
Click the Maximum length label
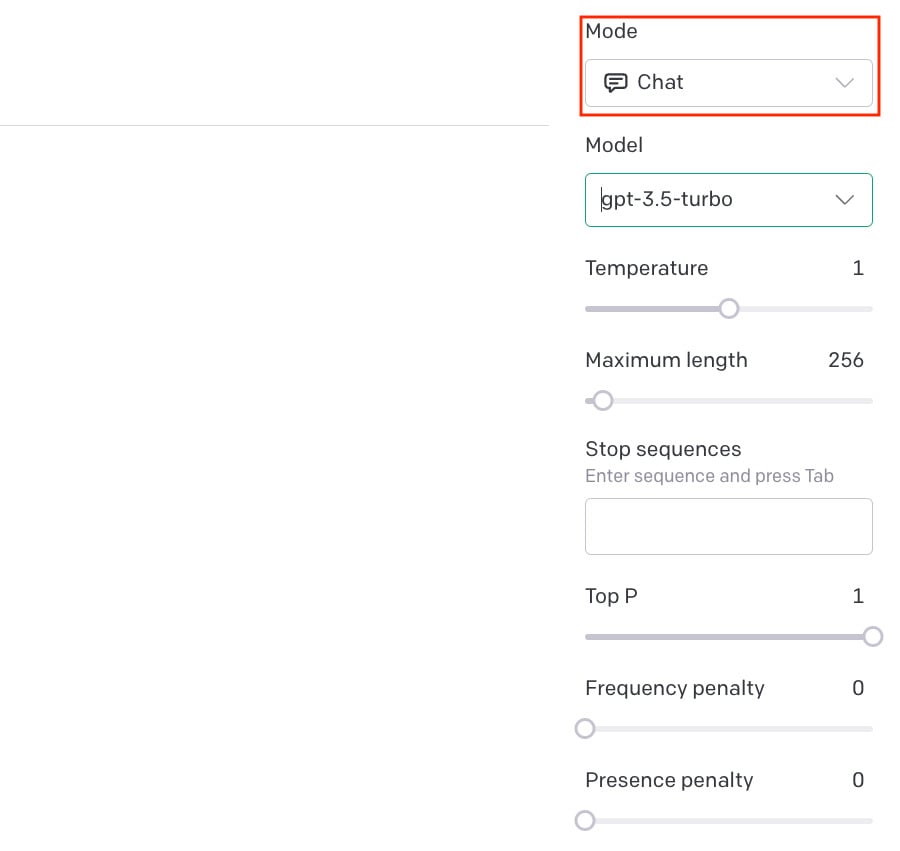tap(666, 360)
